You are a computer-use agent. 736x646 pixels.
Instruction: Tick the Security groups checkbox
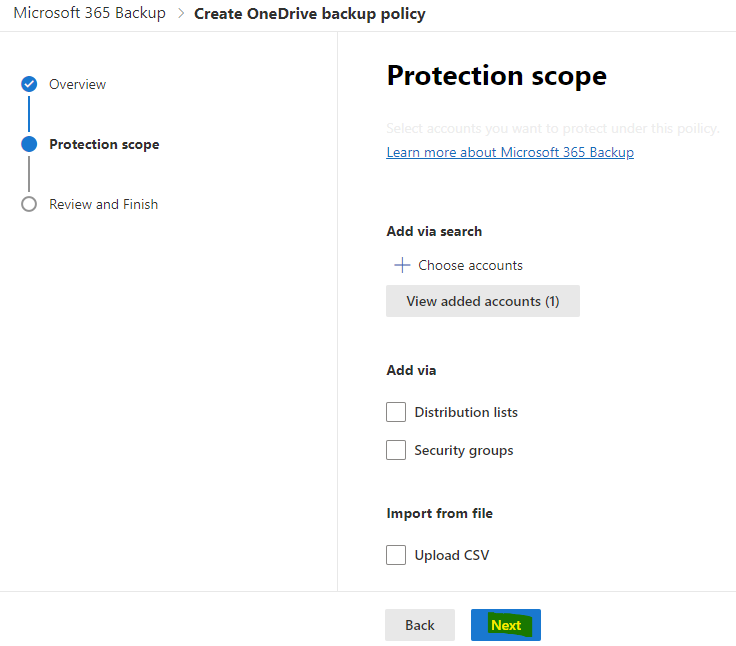click(x=396, y=450)
